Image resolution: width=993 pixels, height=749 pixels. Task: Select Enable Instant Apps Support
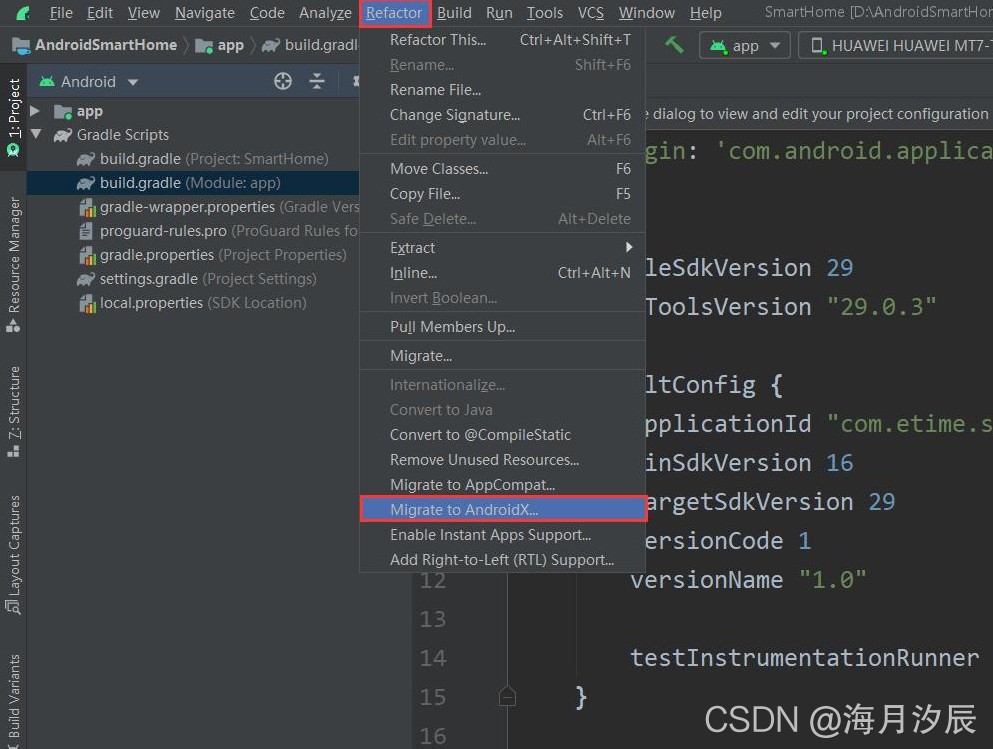[503, 534]
